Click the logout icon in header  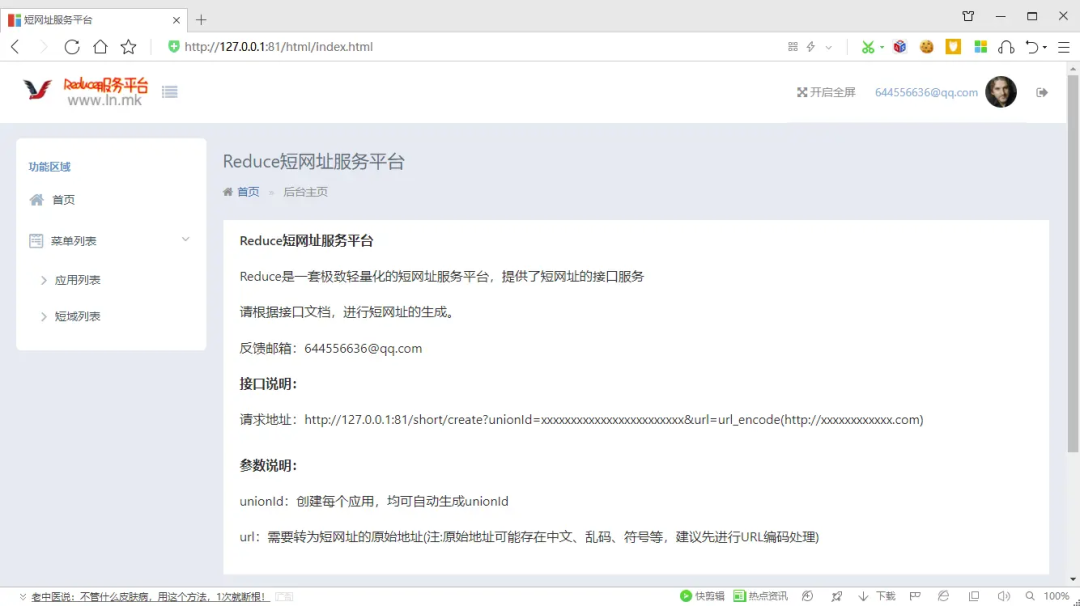pyautogui.click(x=1042, y=92)
